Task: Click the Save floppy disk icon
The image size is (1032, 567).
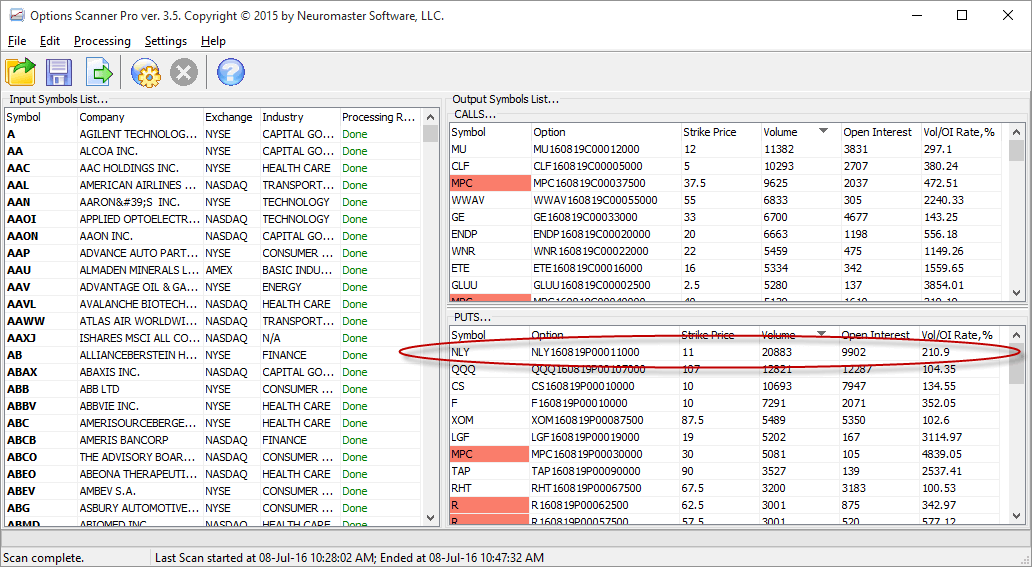Action: [x=59, y=72]
